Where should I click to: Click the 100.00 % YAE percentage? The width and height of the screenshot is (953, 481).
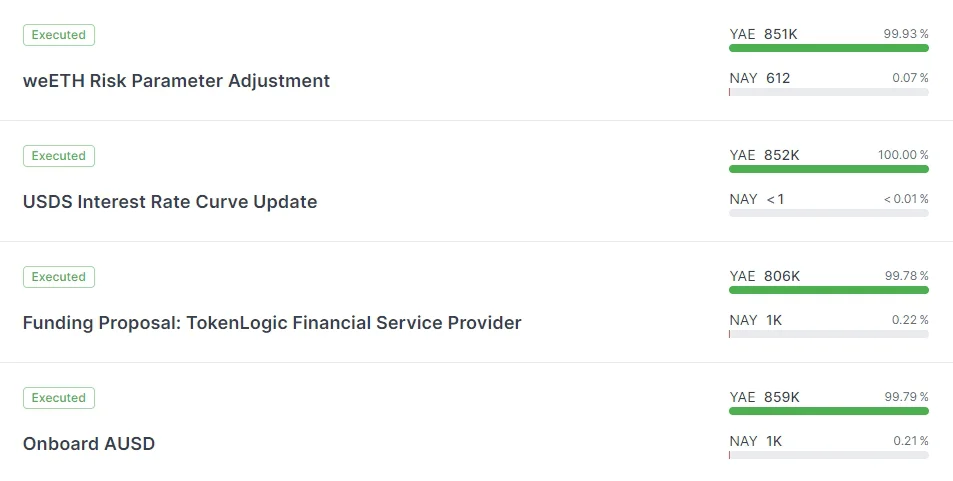tap(903, 155)
